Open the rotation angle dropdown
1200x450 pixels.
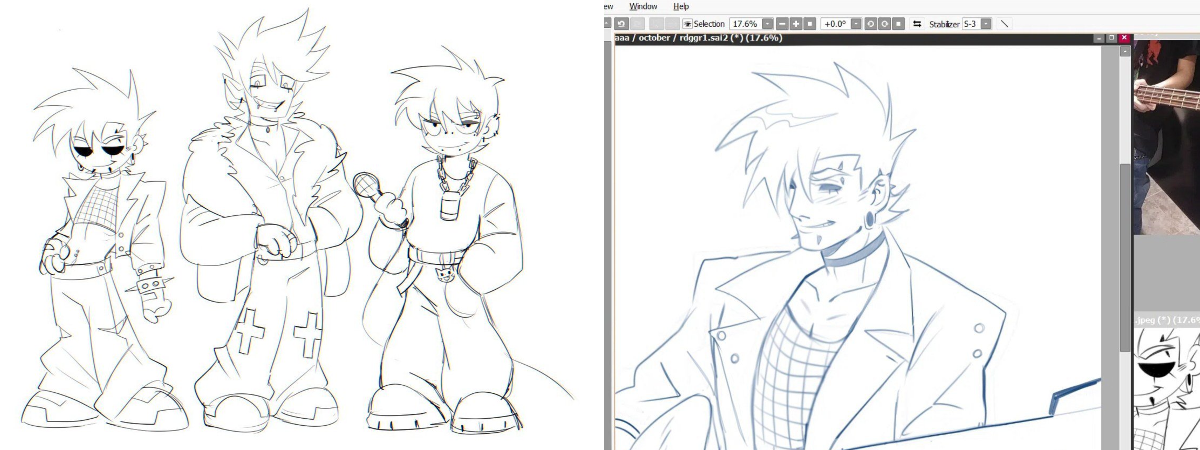[x=856, y=23]
